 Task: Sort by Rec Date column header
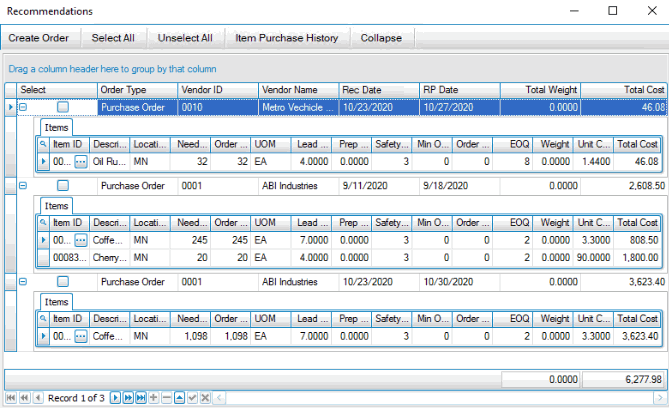(x=379, y=90)
